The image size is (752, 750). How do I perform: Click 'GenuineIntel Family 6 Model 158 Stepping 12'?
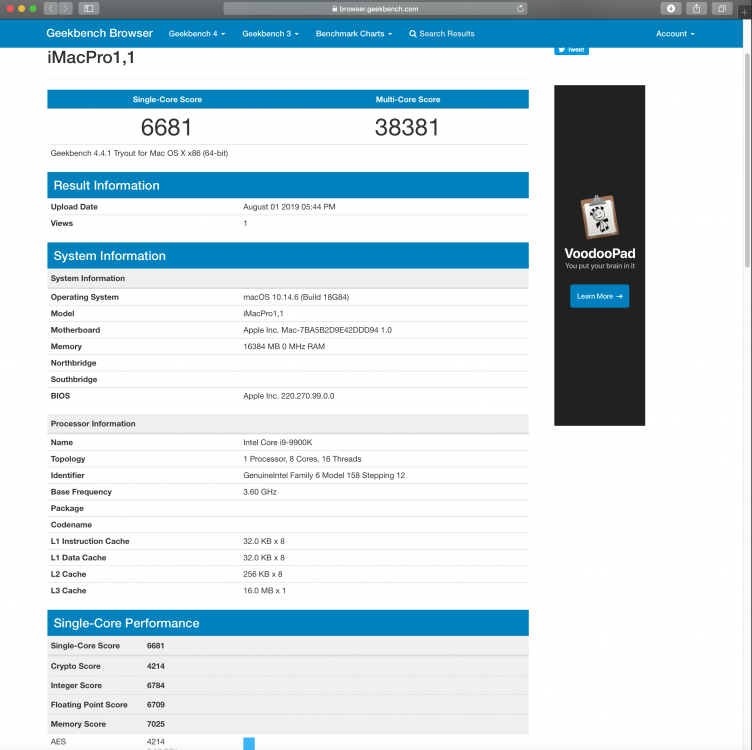point(324,475)
